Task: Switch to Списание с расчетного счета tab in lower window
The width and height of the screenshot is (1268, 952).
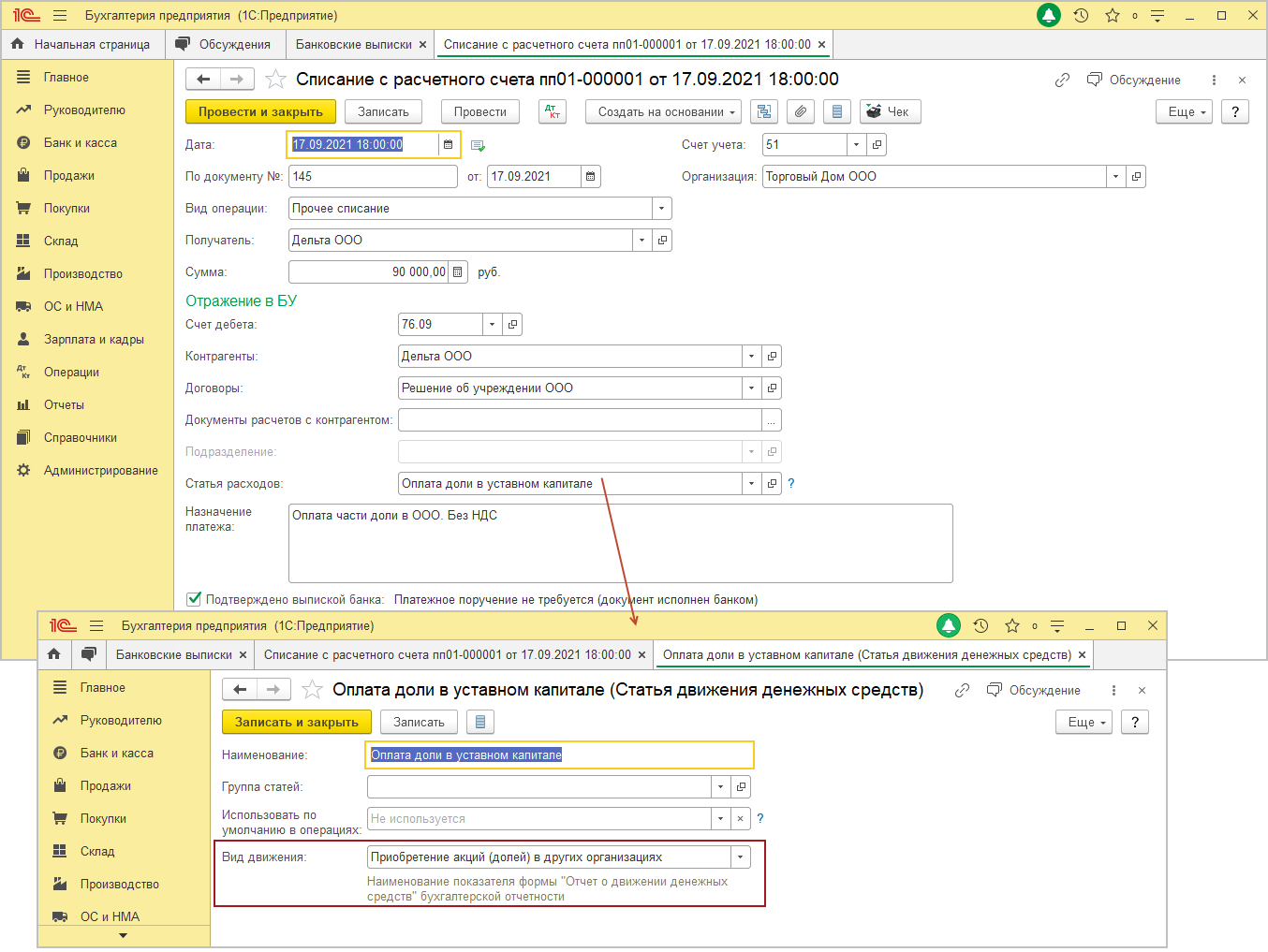Action: [x=448, y=654]
